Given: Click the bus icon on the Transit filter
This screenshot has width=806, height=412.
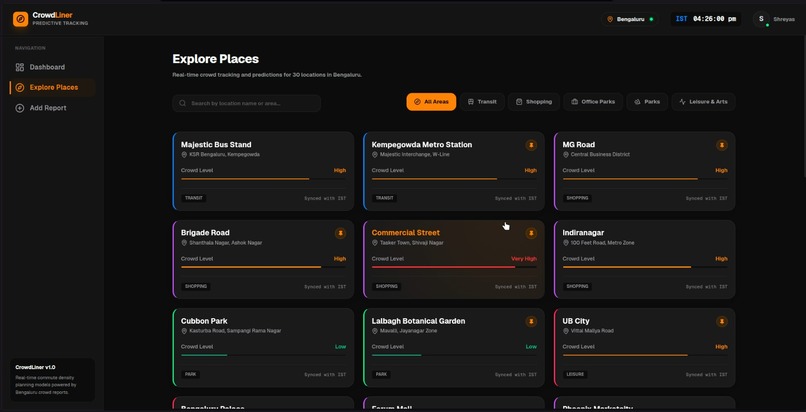Looking at the screenshot, I should [470, 102].
